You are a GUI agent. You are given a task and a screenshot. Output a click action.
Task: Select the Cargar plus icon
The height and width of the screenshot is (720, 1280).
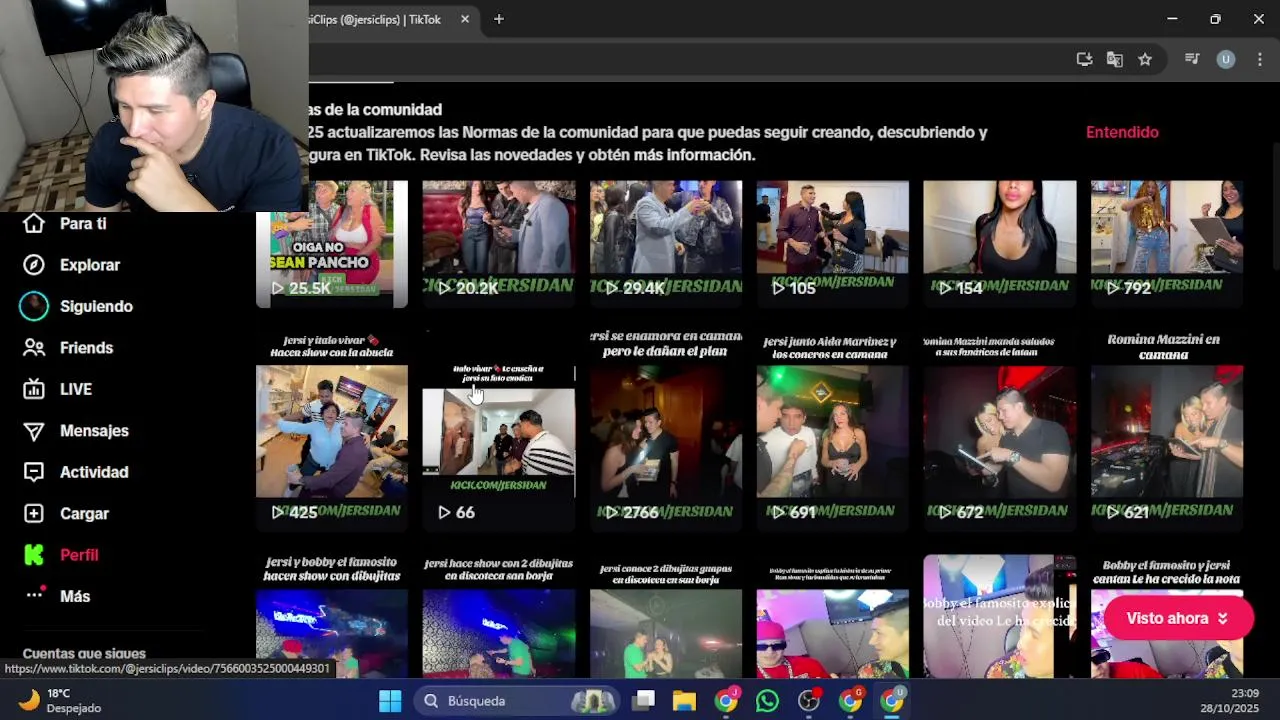pyautogui.click(x=34, y=513)
